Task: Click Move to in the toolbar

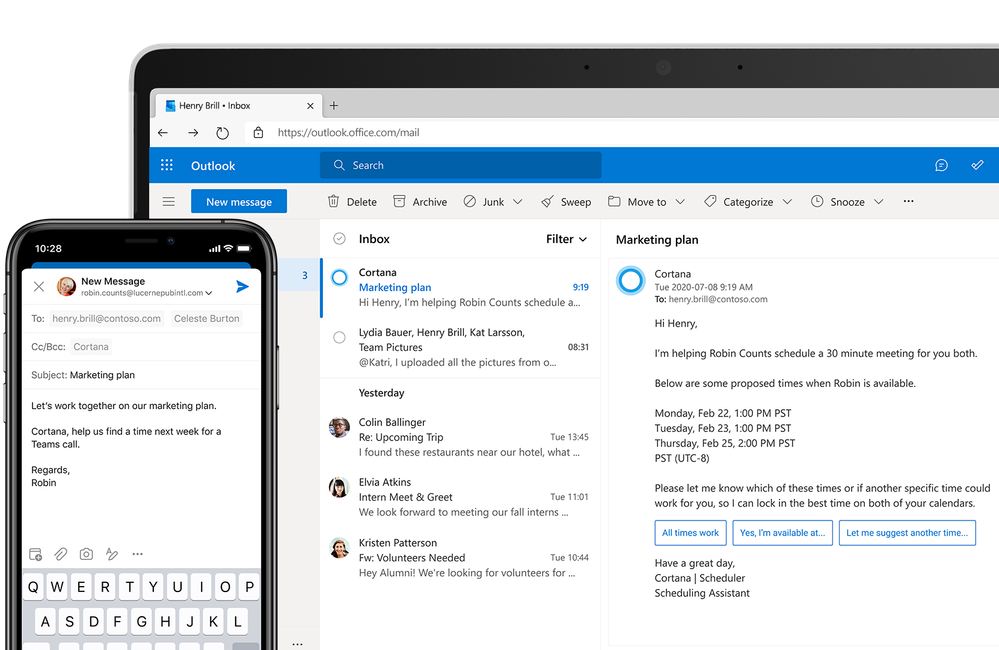Action: (x=637, y=201)
